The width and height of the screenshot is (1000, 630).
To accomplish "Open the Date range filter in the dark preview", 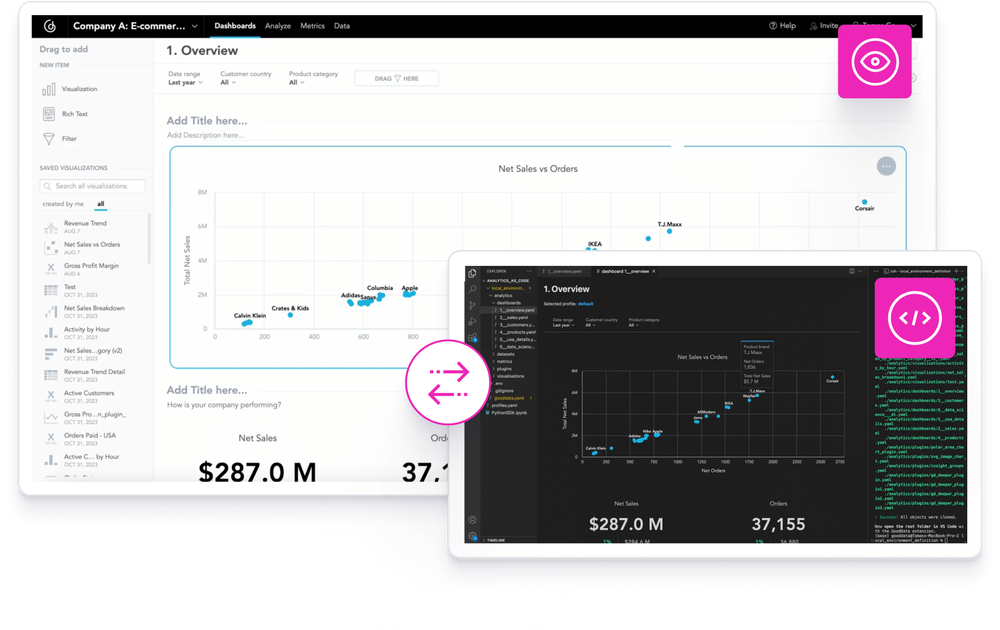I will point(563,323).
